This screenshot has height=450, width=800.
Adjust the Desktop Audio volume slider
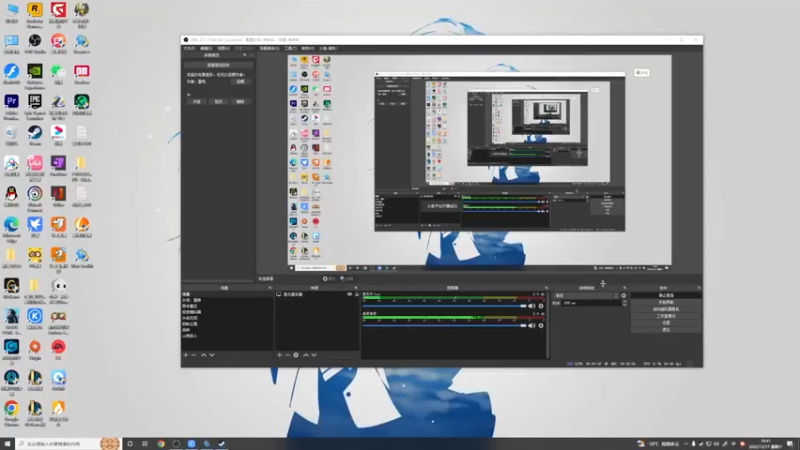pyautogui.click(x=444, y=326)
